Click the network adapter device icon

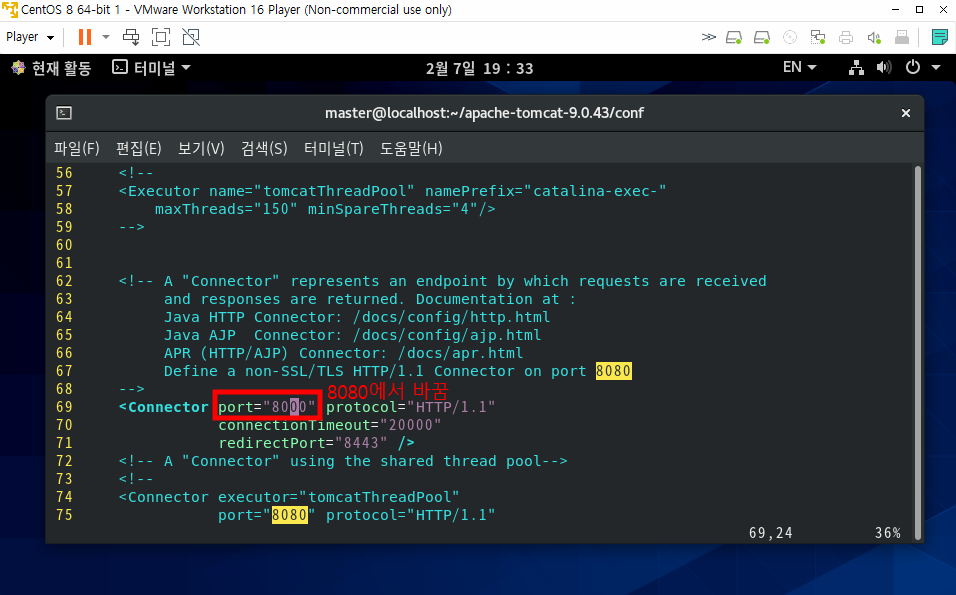point(818,38)
